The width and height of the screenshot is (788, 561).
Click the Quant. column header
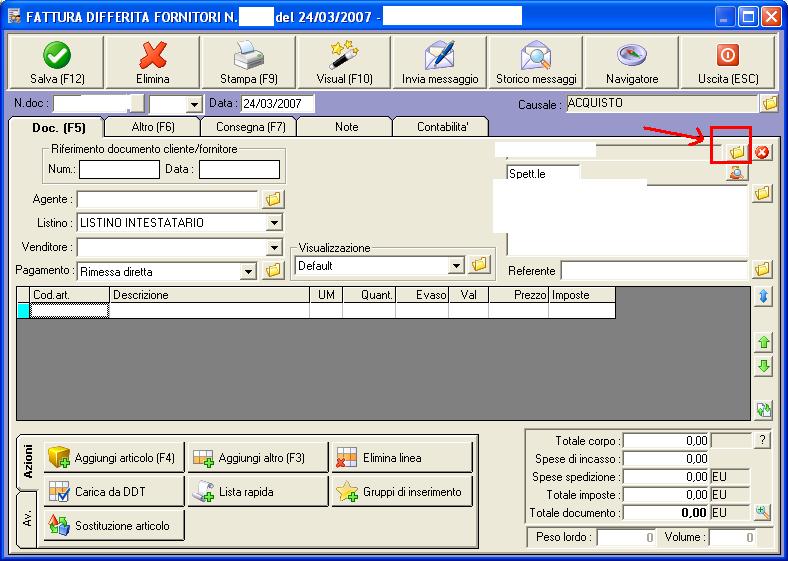tap(369, 295)
